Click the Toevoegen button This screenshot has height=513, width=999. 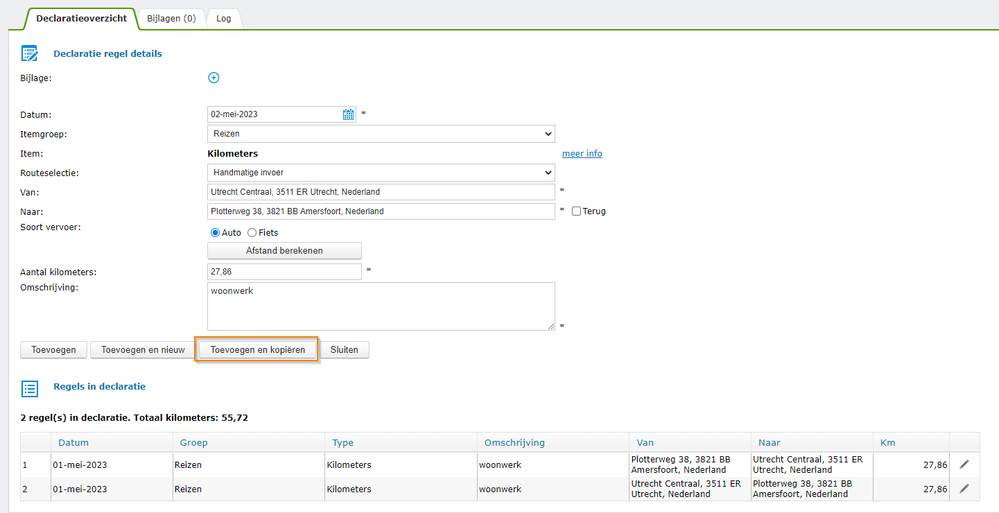pos(54,350)
